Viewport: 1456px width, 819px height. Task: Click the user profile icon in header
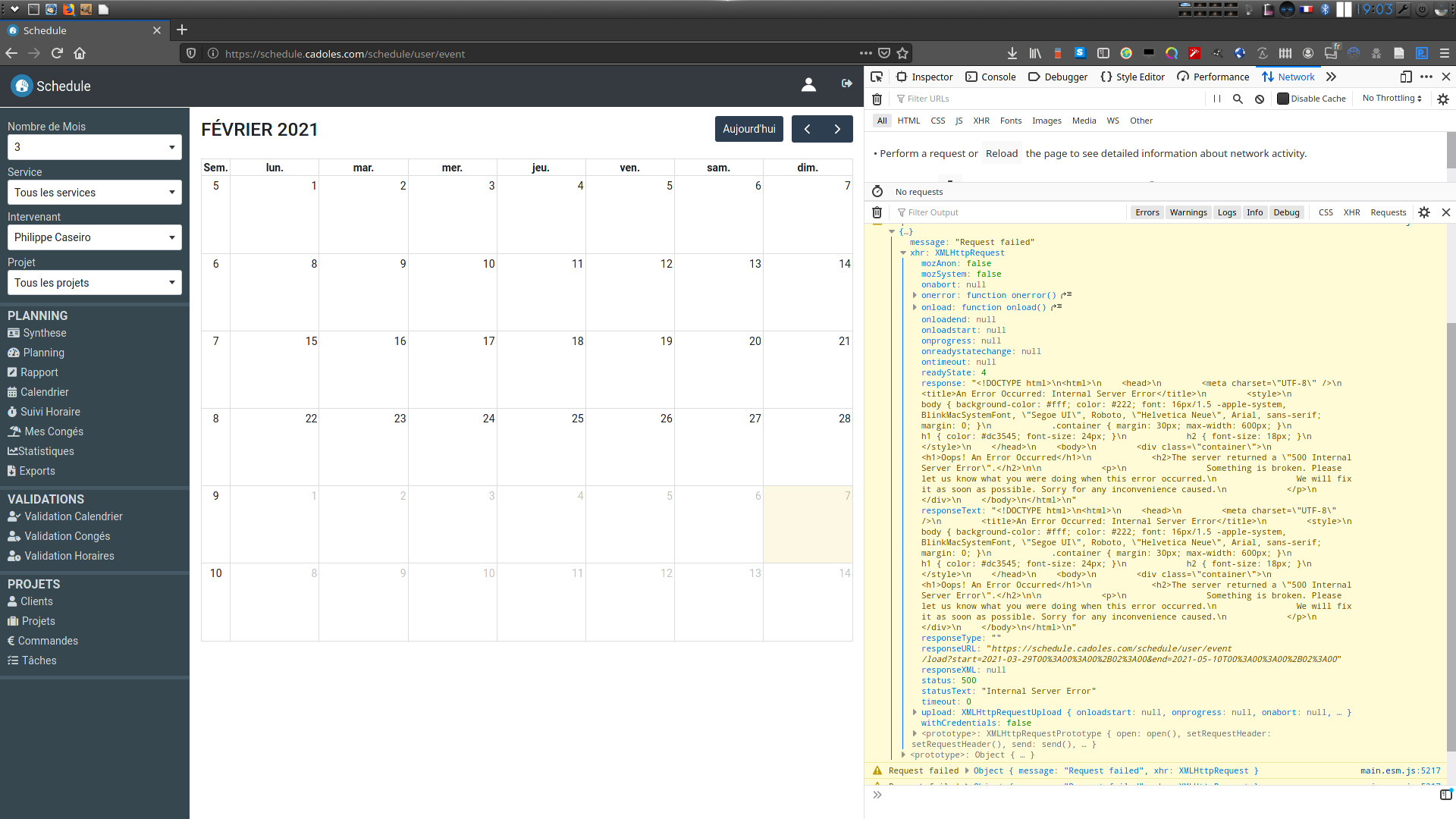click(808, 85)
